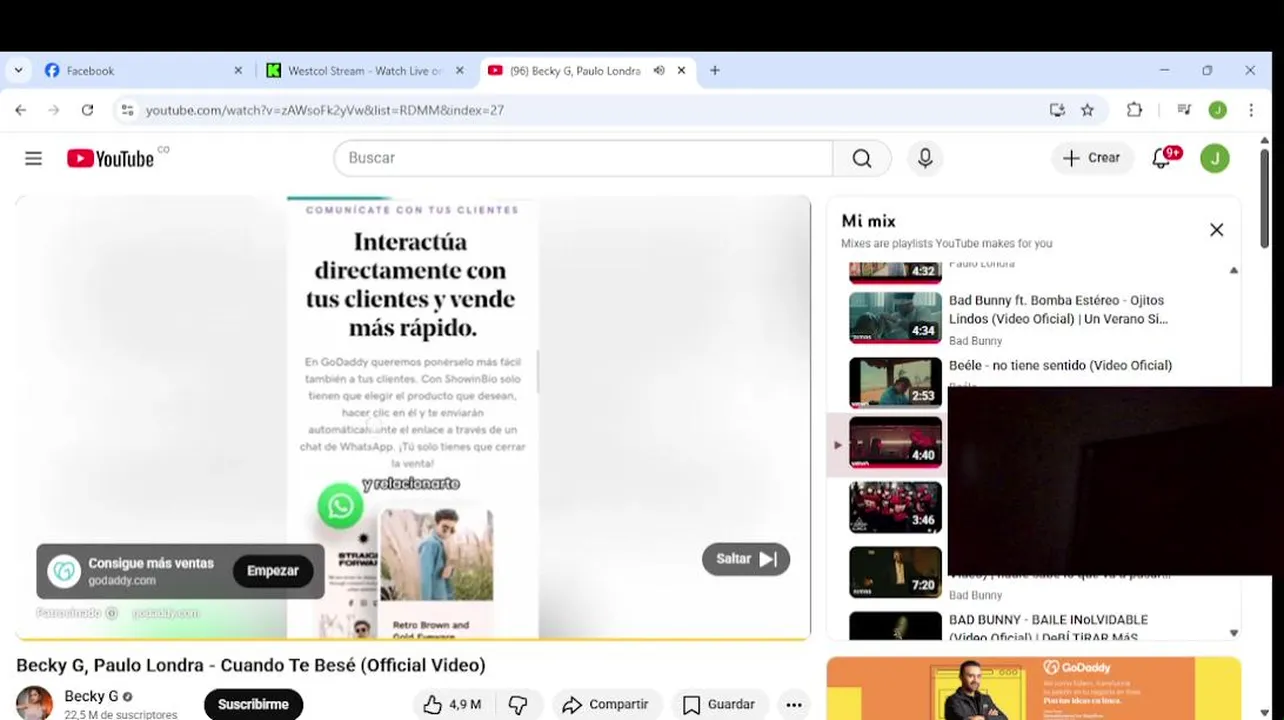Focus the Buscar search field
The width and height of the screenshot is (1284, 720).
click(x=583, y=158)
